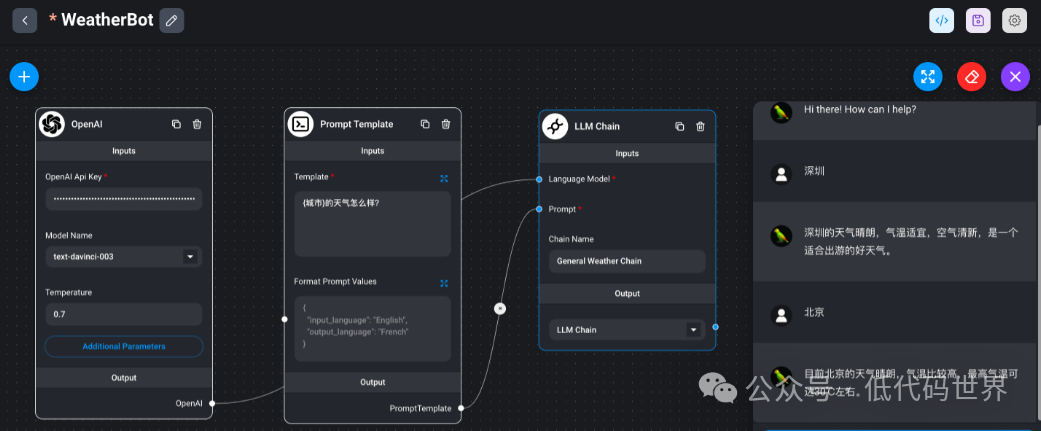Remove the edge via X on connection

(500, 308)
